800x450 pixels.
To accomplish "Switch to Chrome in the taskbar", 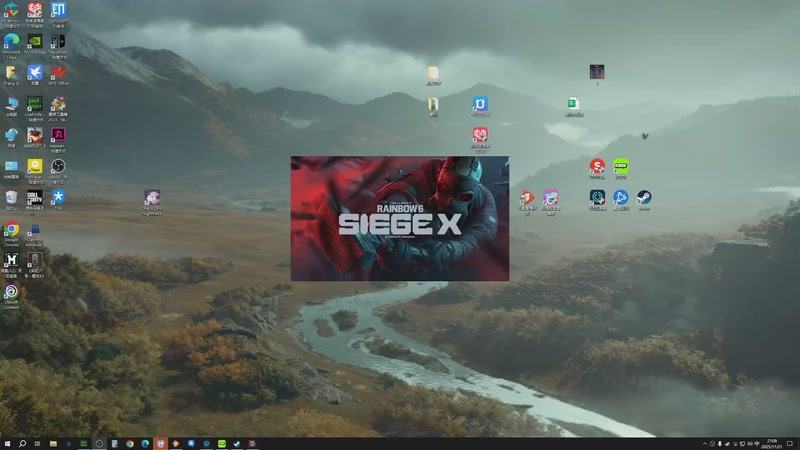I will click(130, 444).
